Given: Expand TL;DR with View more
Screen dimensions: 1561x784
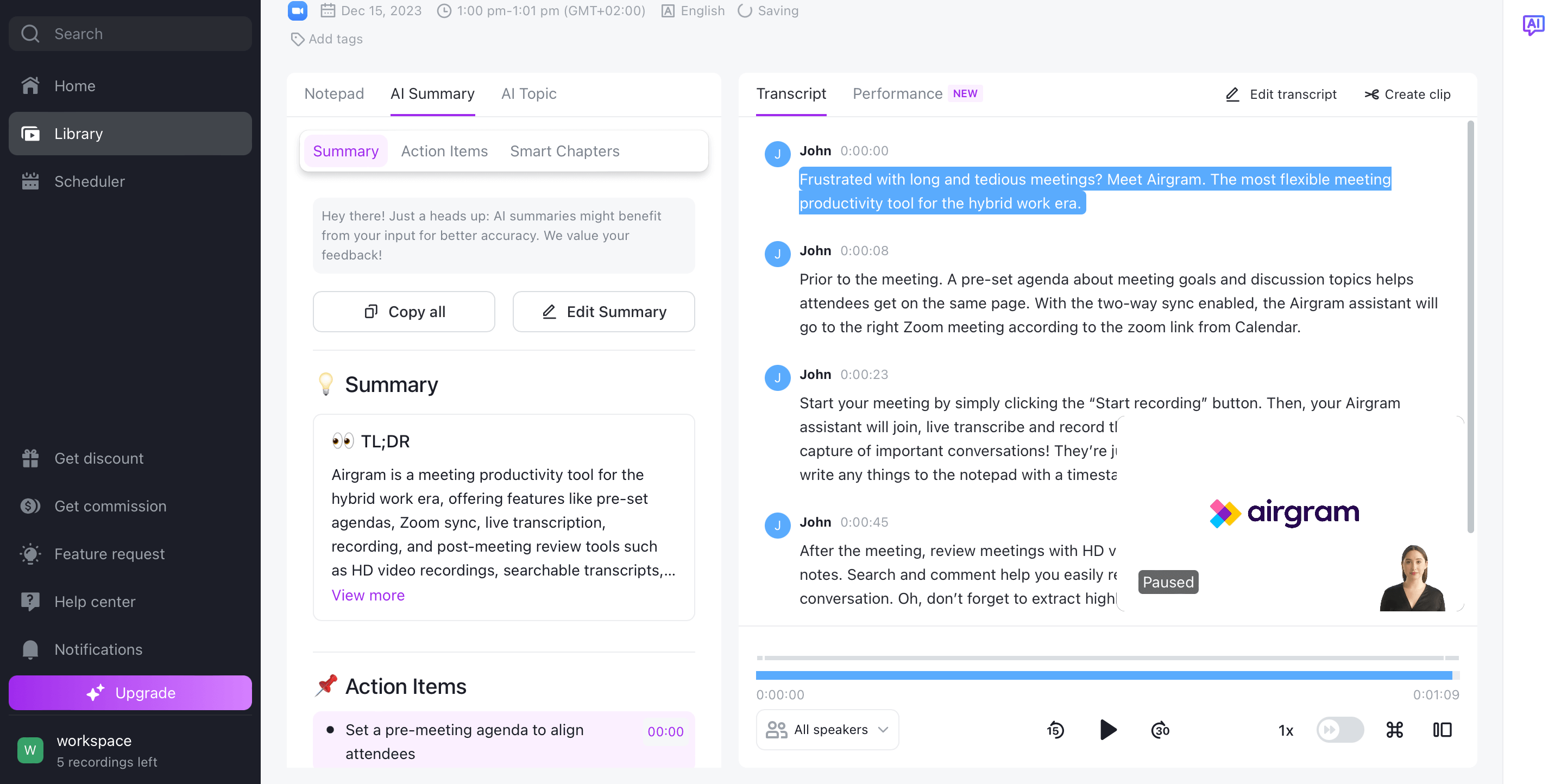Looking at the screenshot, I should 368,595.
